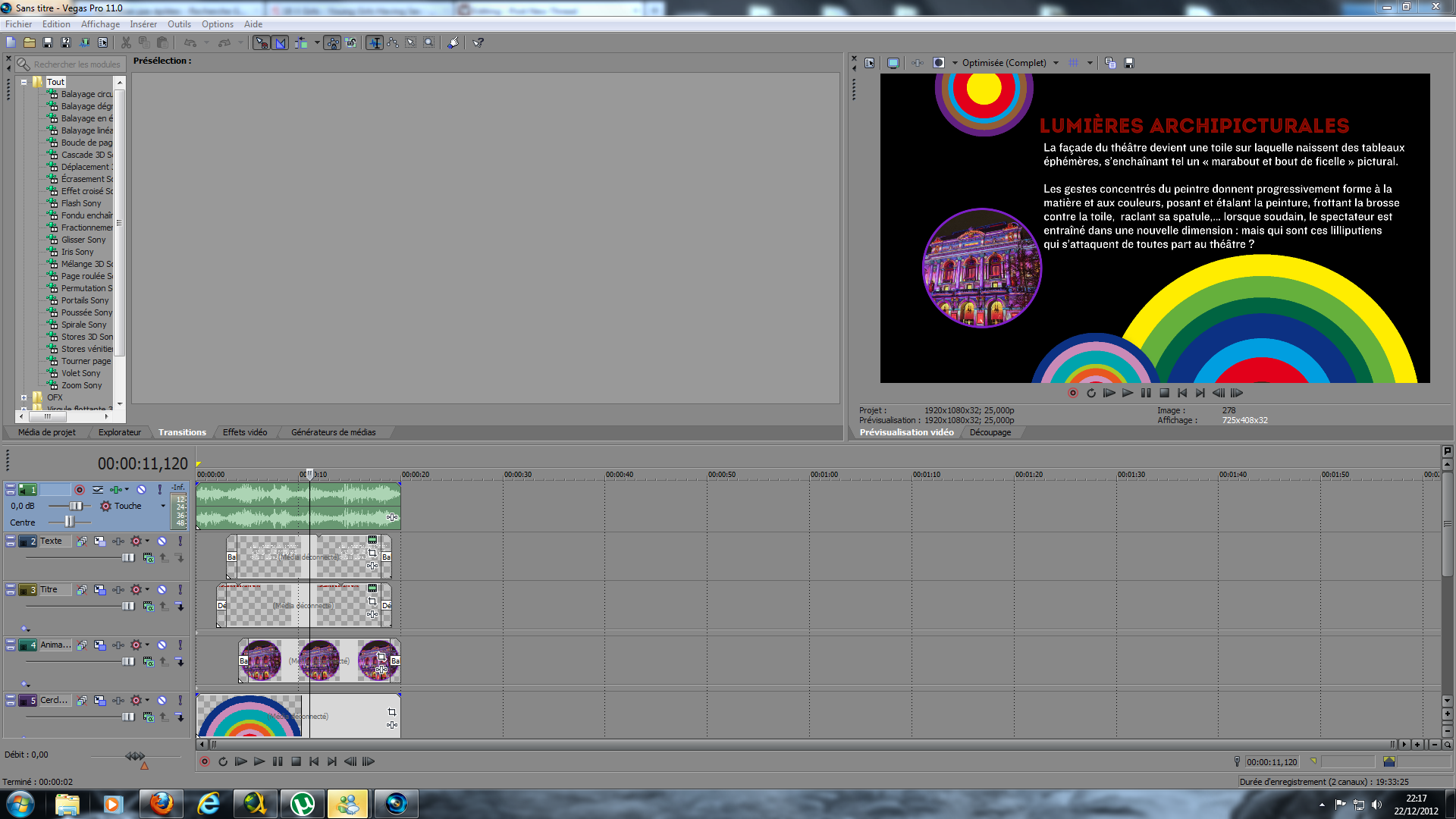Click the Save project toolbar icon
Viewport: 1456px width, 819px height.
tap(47, 42)
